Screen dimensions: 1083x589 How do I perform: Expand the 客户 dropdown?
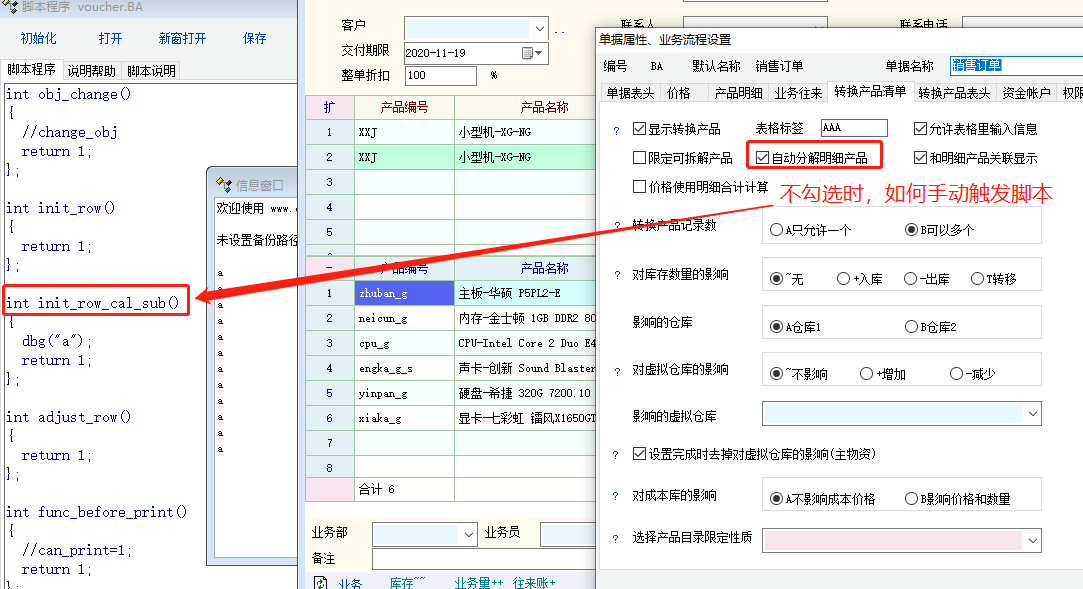click(x=540, y=27)
